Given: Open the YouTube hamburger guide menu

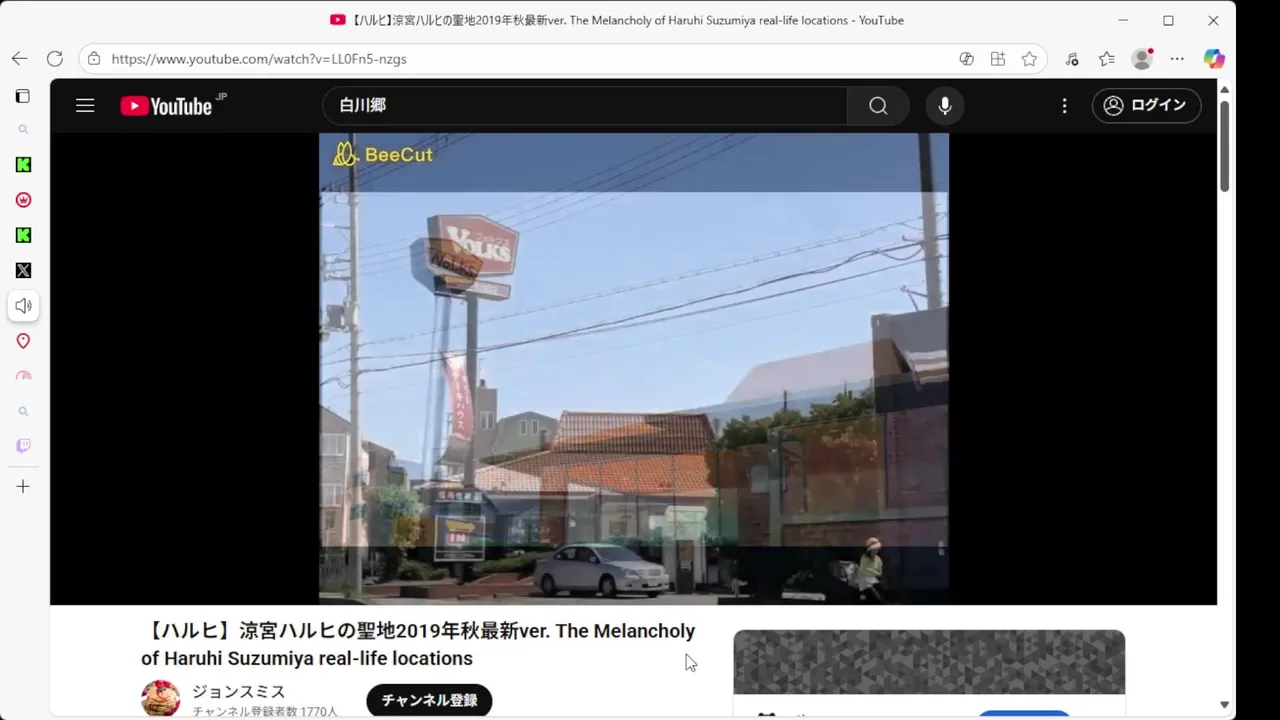Looking at the screenshot, I should click(85, 105).
